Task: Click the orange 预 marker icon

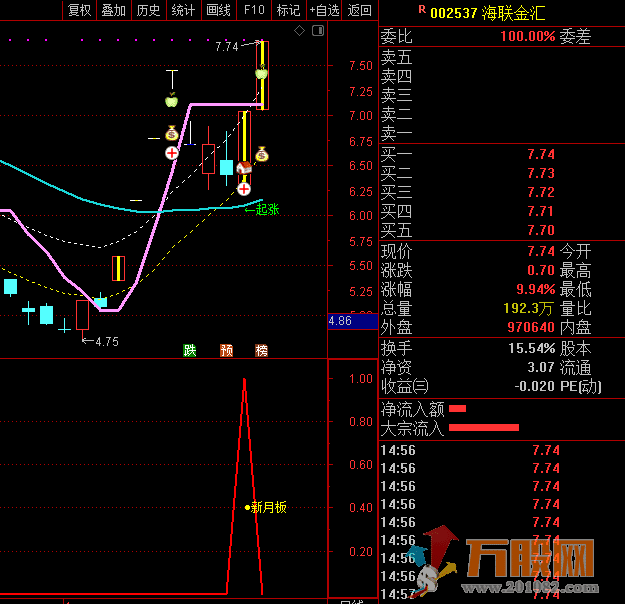Action: tap(226, 350)
